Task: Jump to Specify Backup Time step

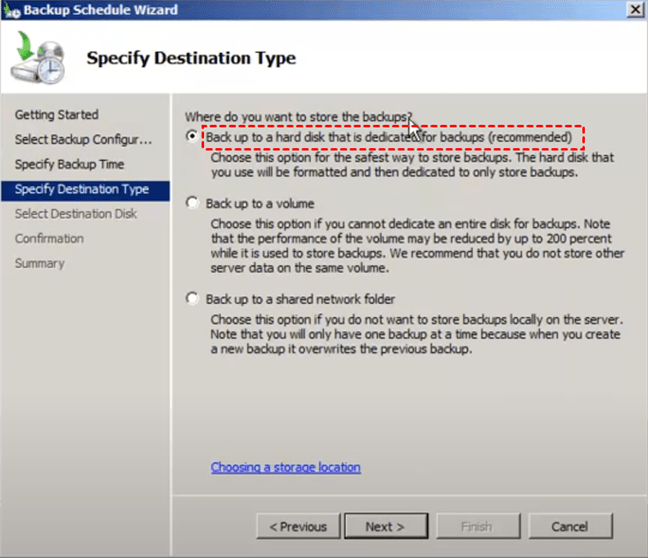Action: [69, 164]
